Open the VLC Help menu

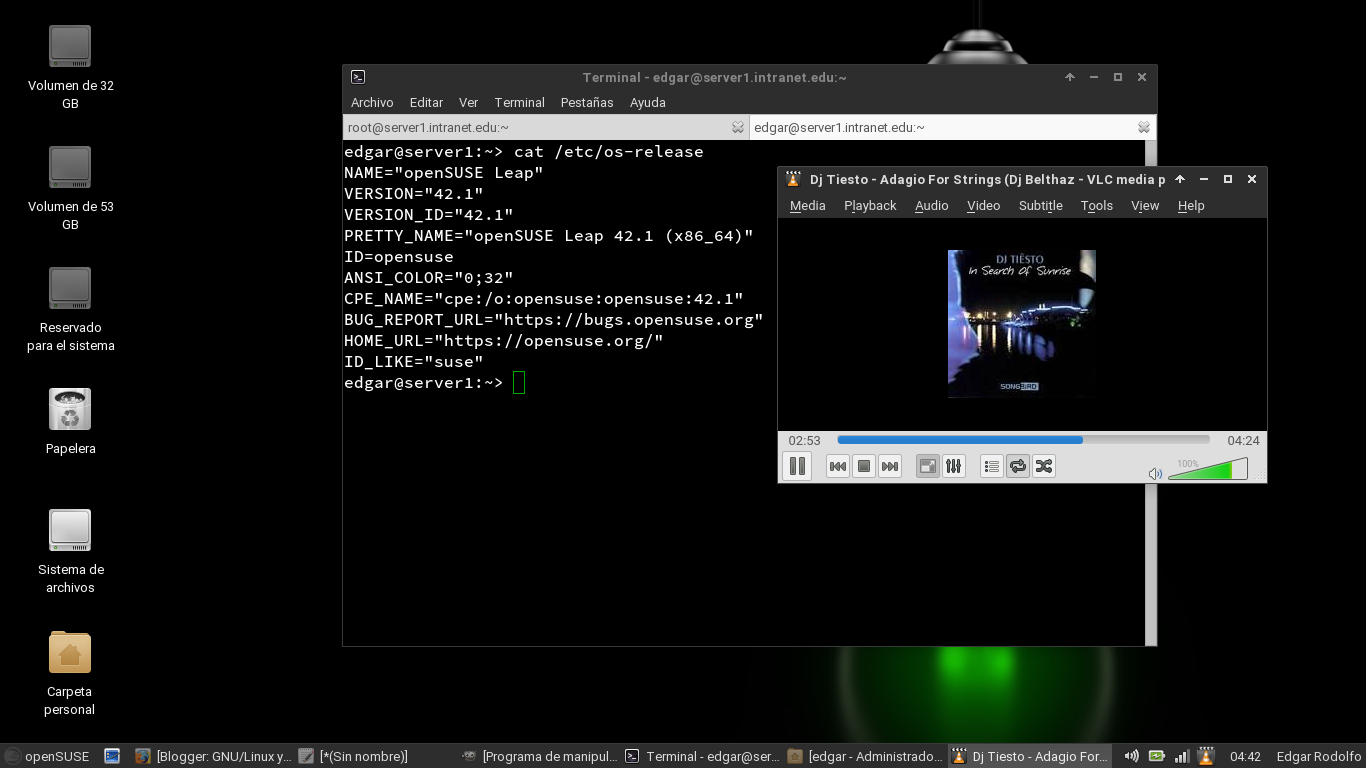tap(1191, 206)
